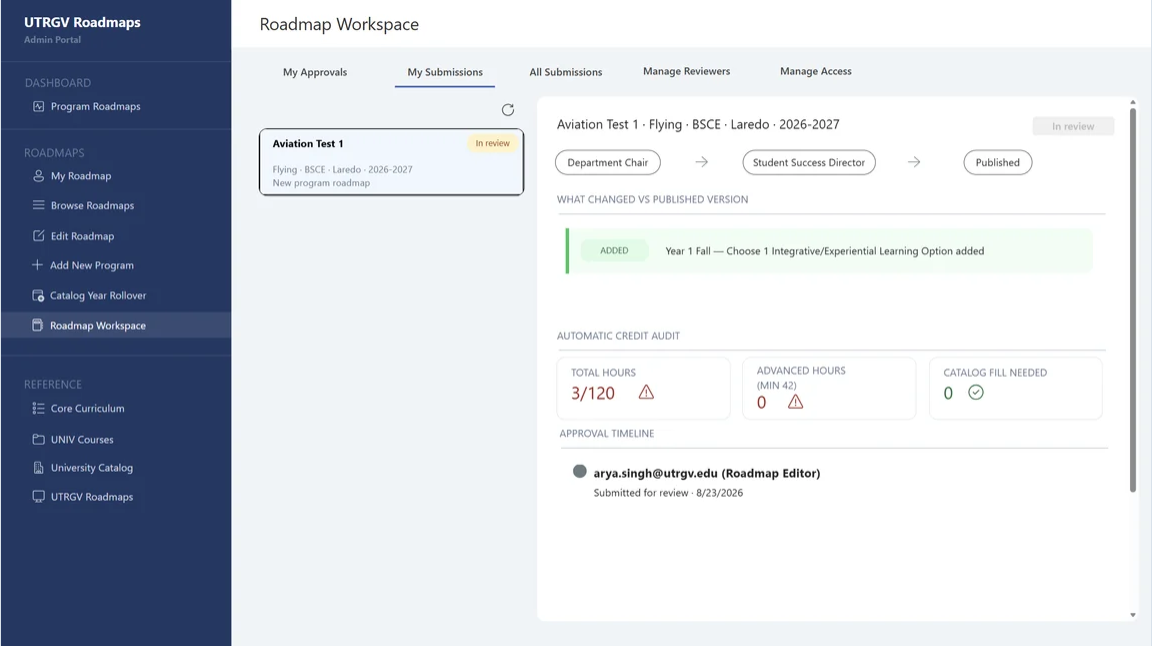1153x646 pixels.
Task: Click scrollbar down arrow in detail panel
Action: 1132,615
